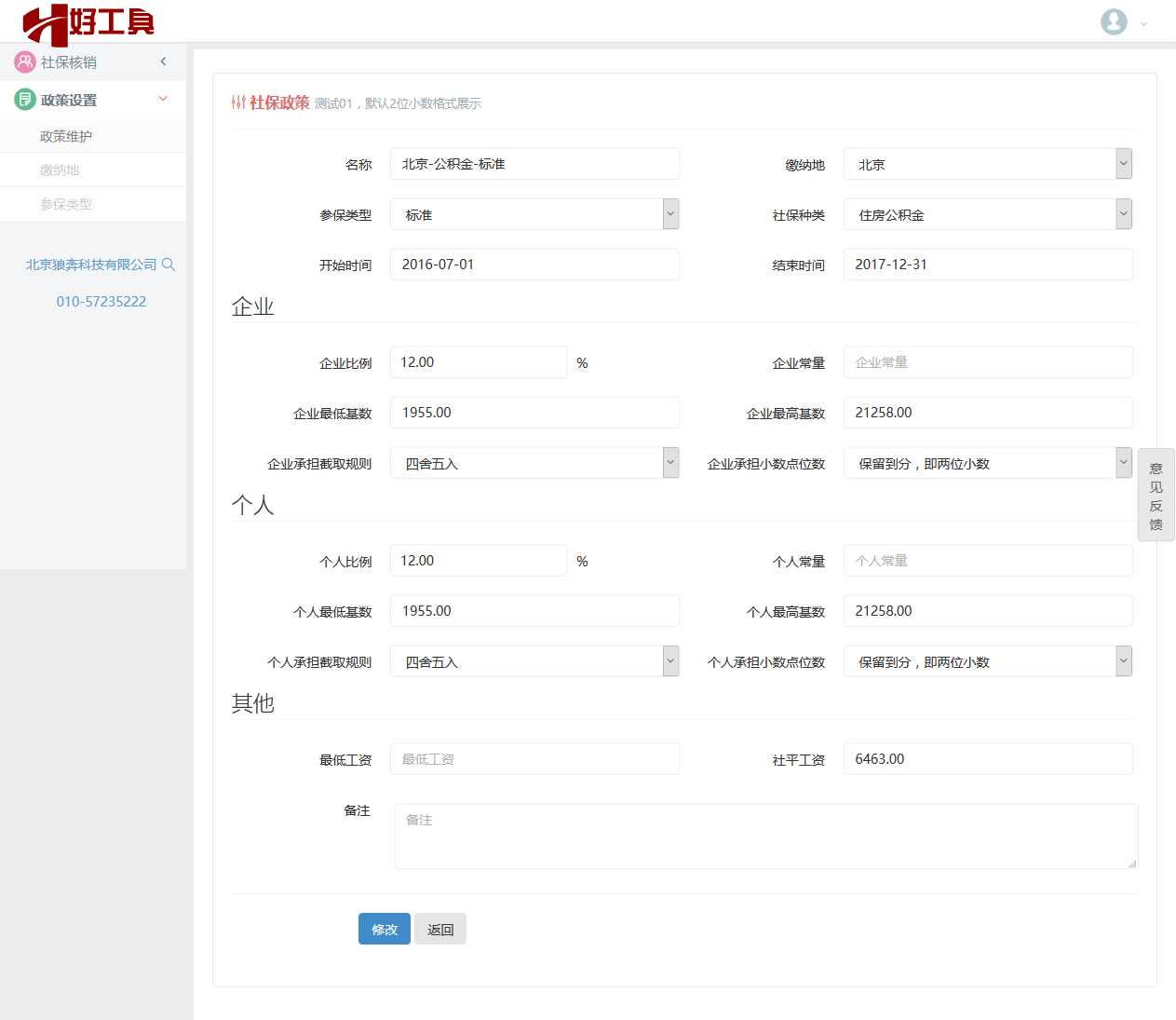
Task: Select 政策维护 submenu item
Action: pos(93,136)
